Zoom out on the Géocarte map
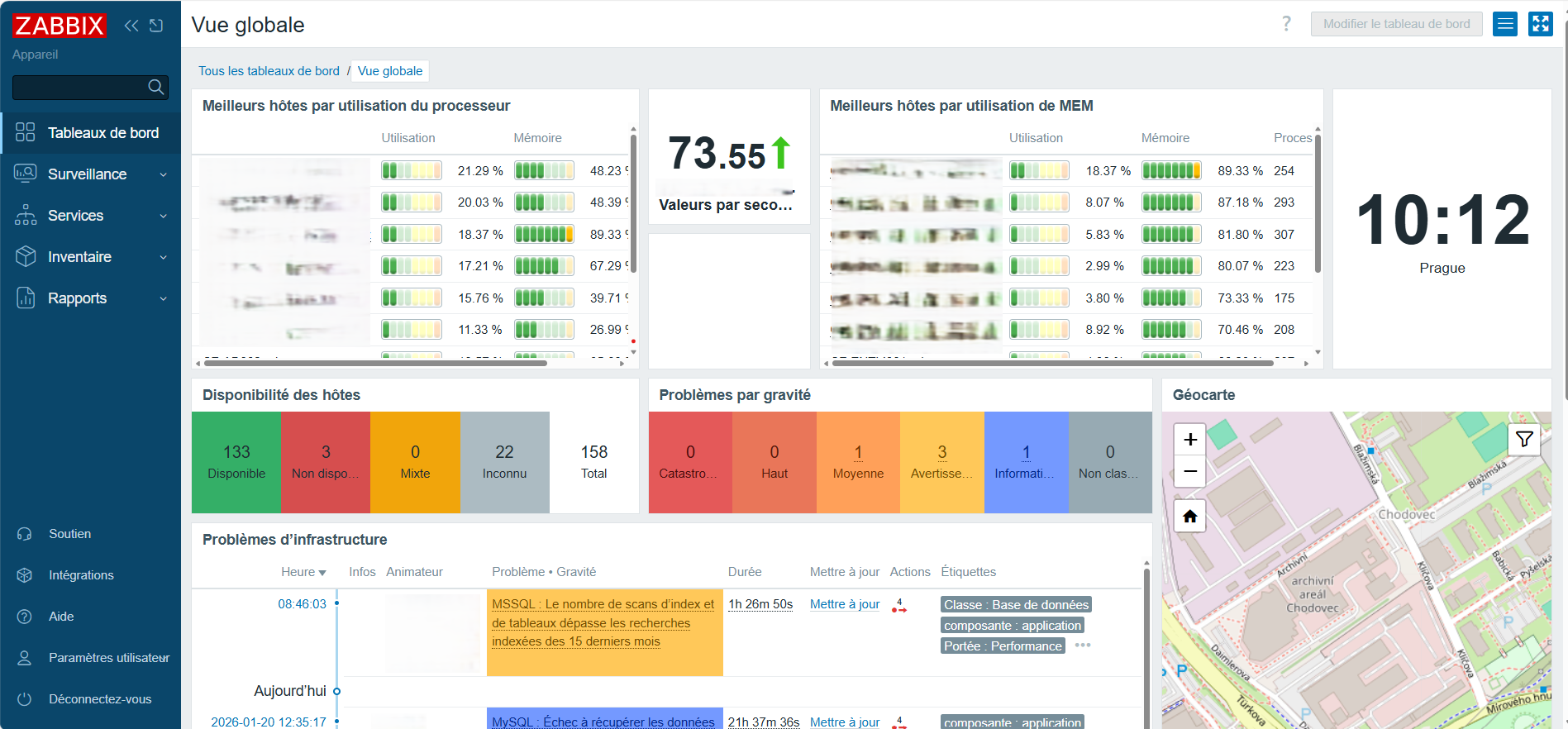 click(1189, 471)
